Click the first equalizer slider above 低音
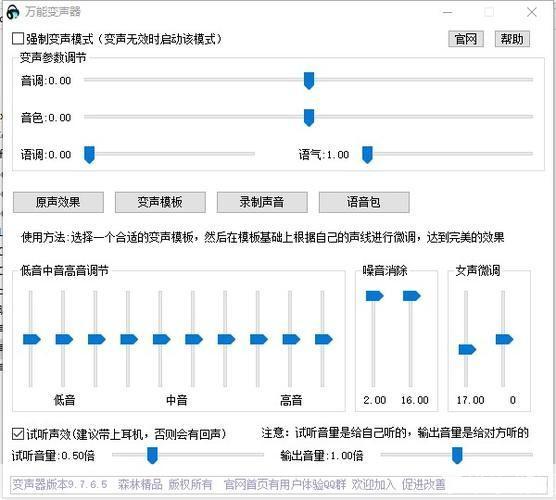Viewport: 556px width, 500px height. 32,339
